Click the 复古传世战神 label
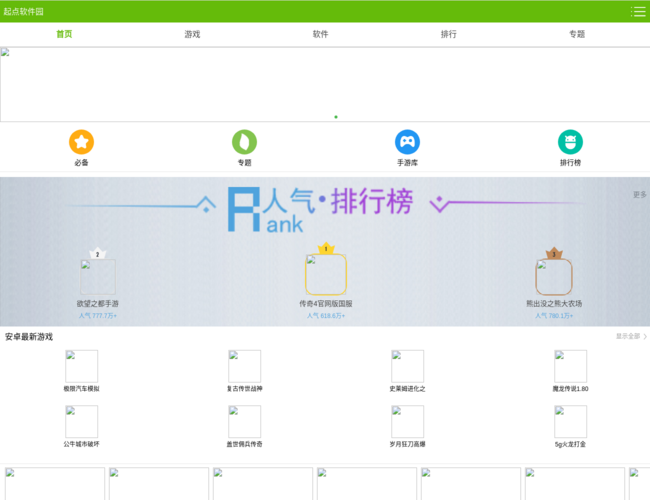The width and height of the screenshot is (650, 500). click(245, 388)
